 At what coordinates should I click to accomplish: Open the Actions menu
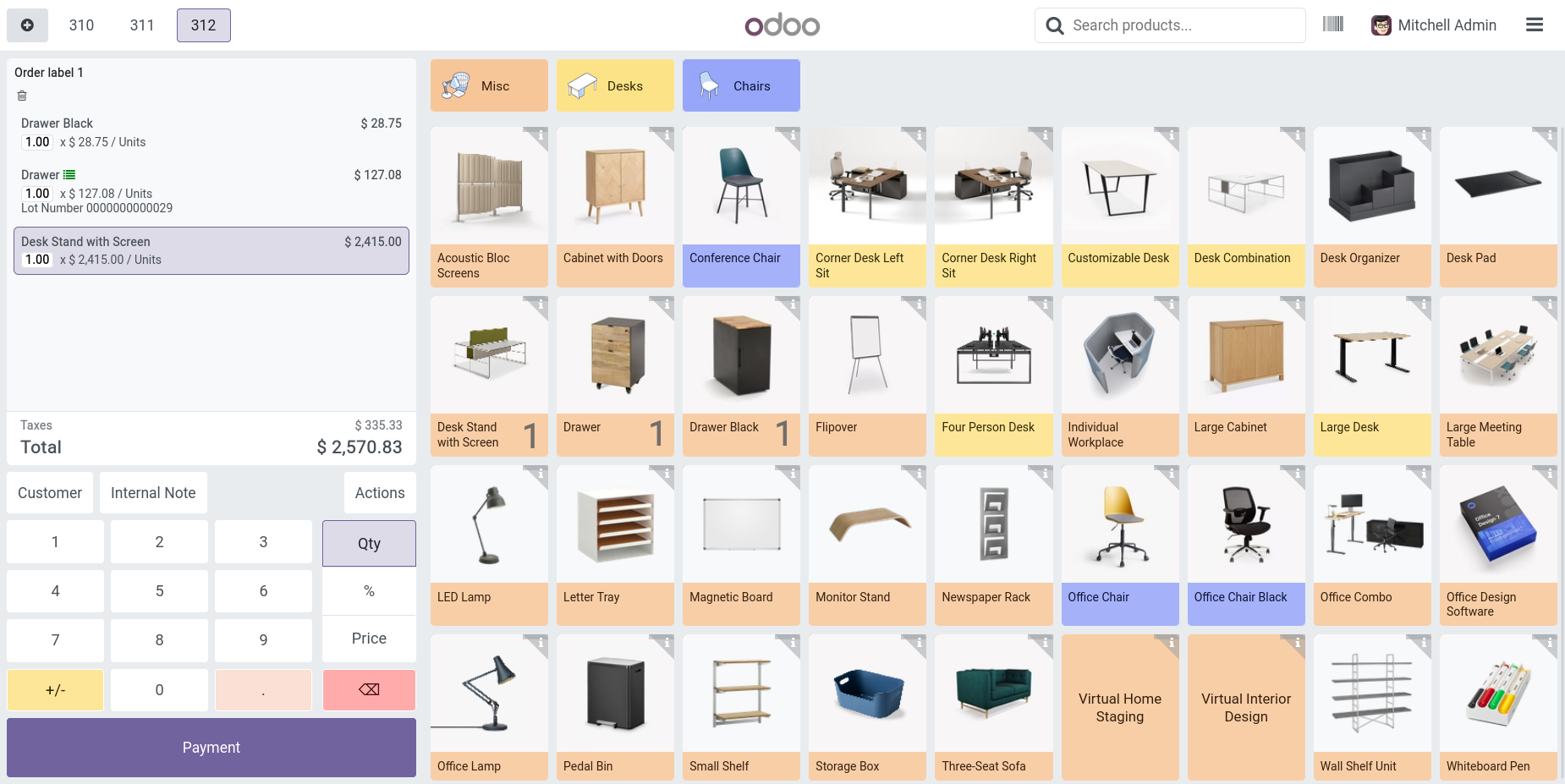click(x=380, y=493)
